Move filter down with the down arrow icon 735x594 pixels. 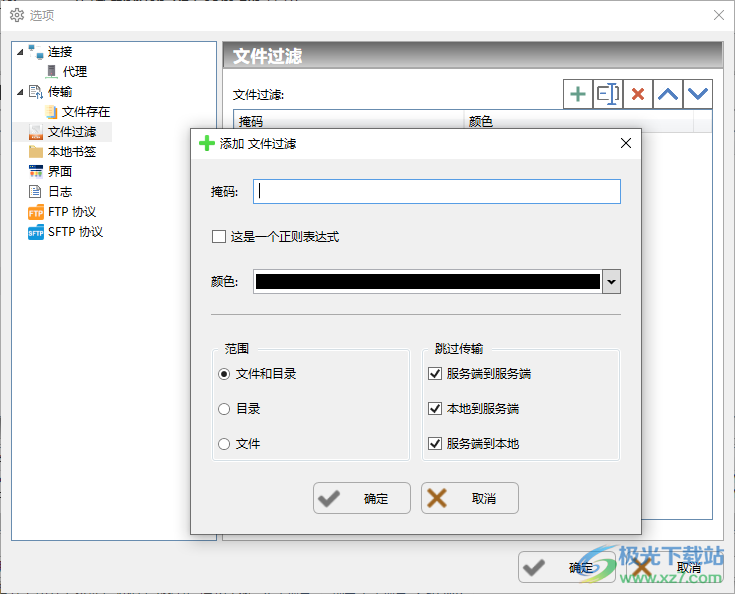(x=698, y=94)
